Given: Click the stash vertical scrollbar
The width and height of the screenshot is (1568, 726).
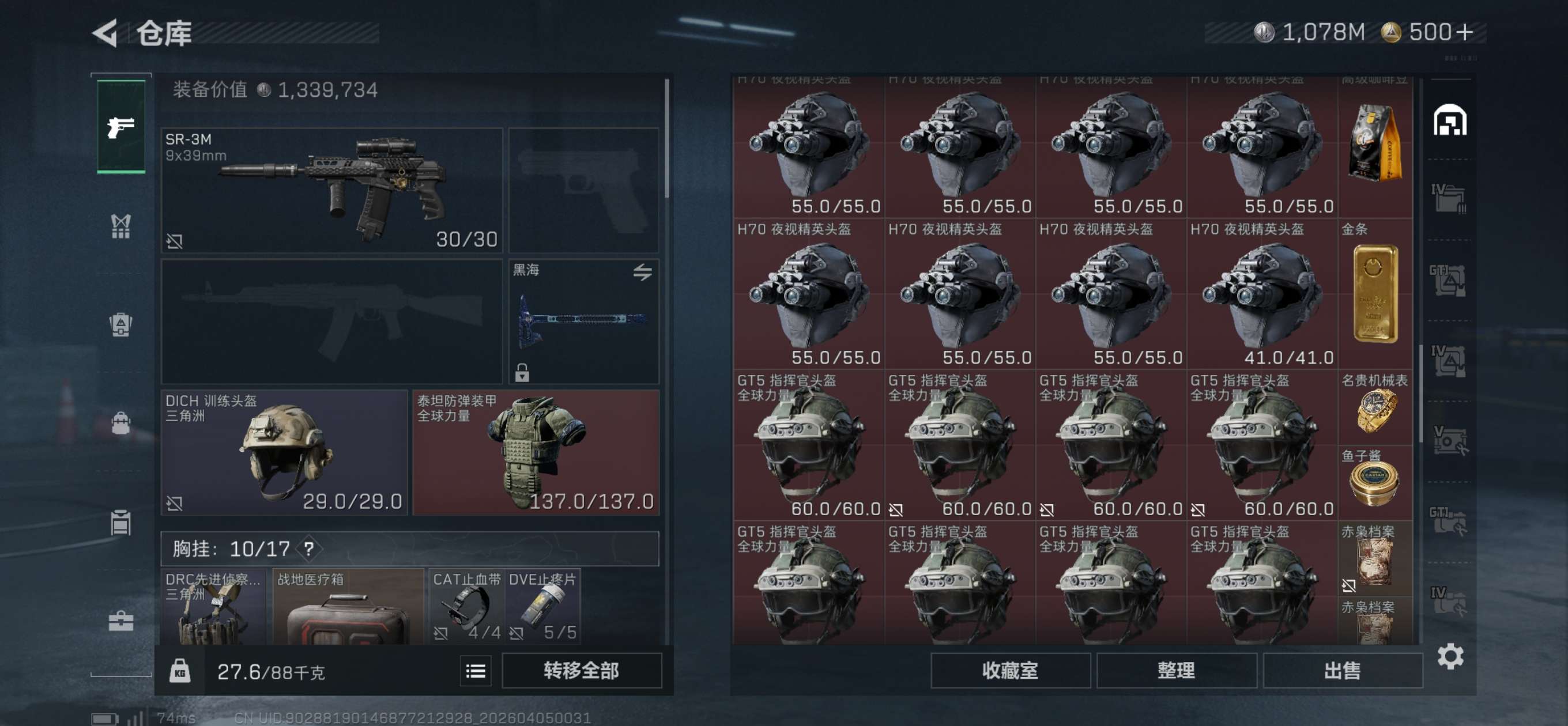Looking at the screenshot, I should coord(1420,394).
